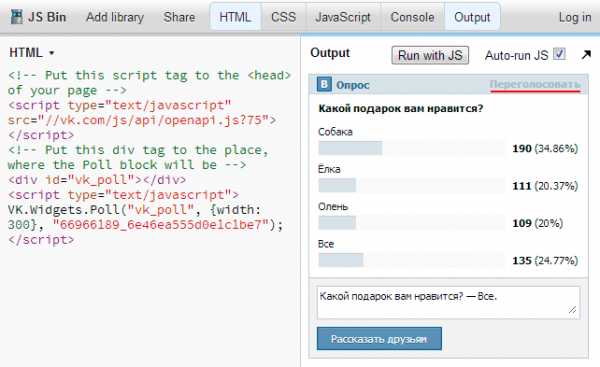This screenshot has width=600, height=367.
Task: Click the Run with JS button
Action: 430,55
